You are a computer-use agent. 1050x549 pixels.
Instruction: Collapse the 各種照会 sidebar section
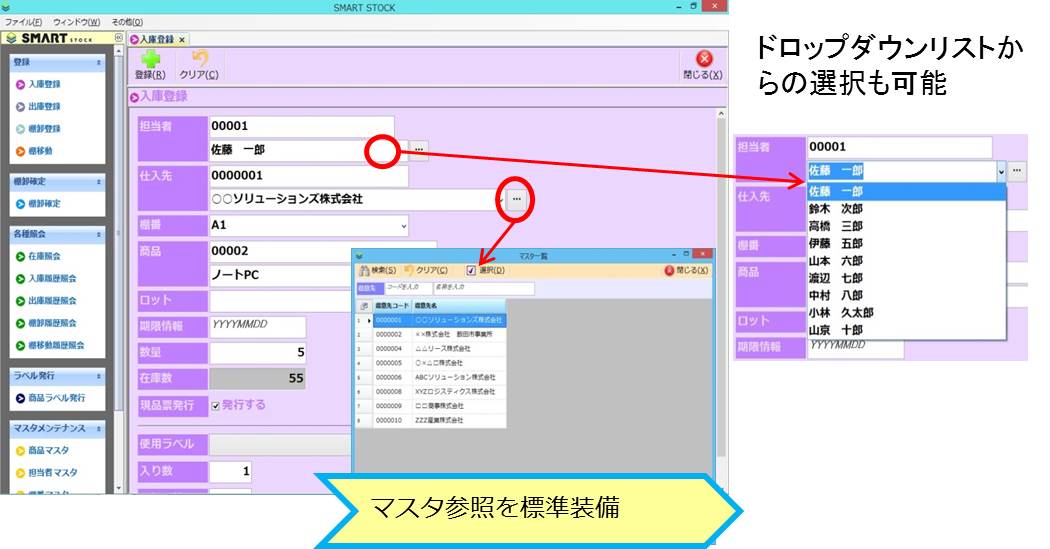pos(98,234)
